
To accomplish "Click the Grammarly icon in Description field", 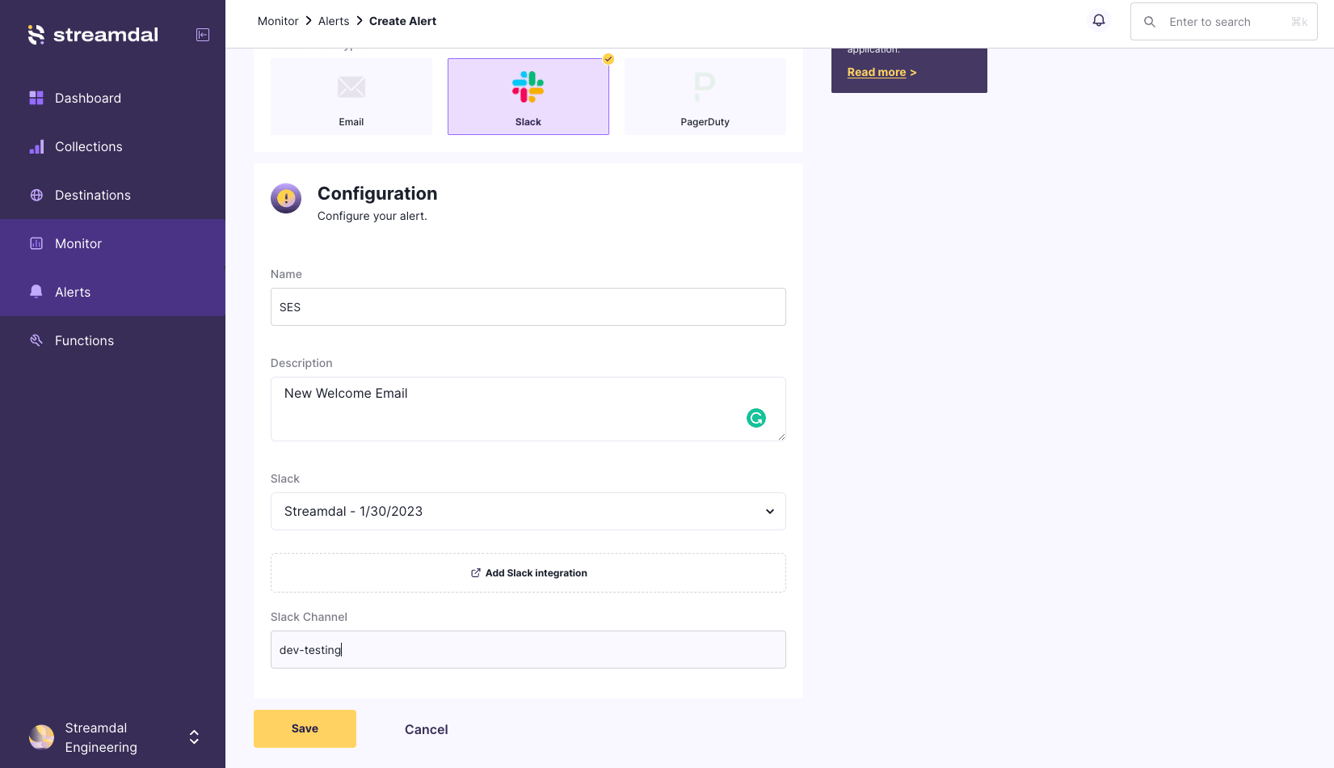I will 756,418.
